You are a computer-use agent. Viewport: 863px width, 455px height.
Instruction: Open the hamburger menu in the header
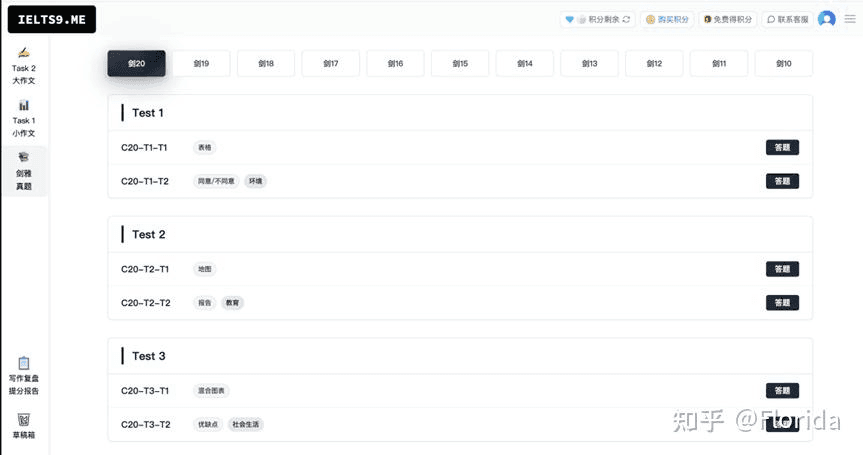(849, 19)
